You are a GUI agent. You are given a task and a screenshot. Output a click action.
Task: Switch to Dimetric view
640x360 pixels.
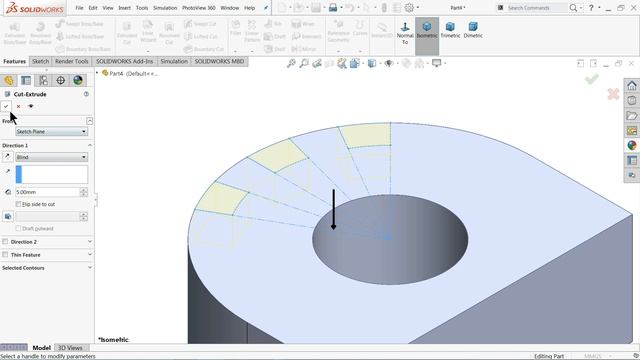pos(473,30)
